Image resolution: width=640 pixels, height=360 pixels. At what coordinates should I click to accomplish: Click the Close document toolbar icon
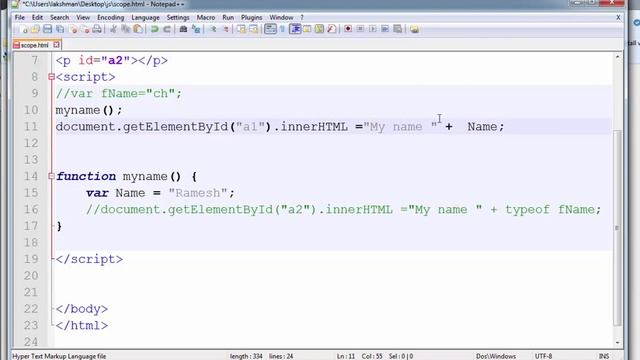click(x=73, y=29)
